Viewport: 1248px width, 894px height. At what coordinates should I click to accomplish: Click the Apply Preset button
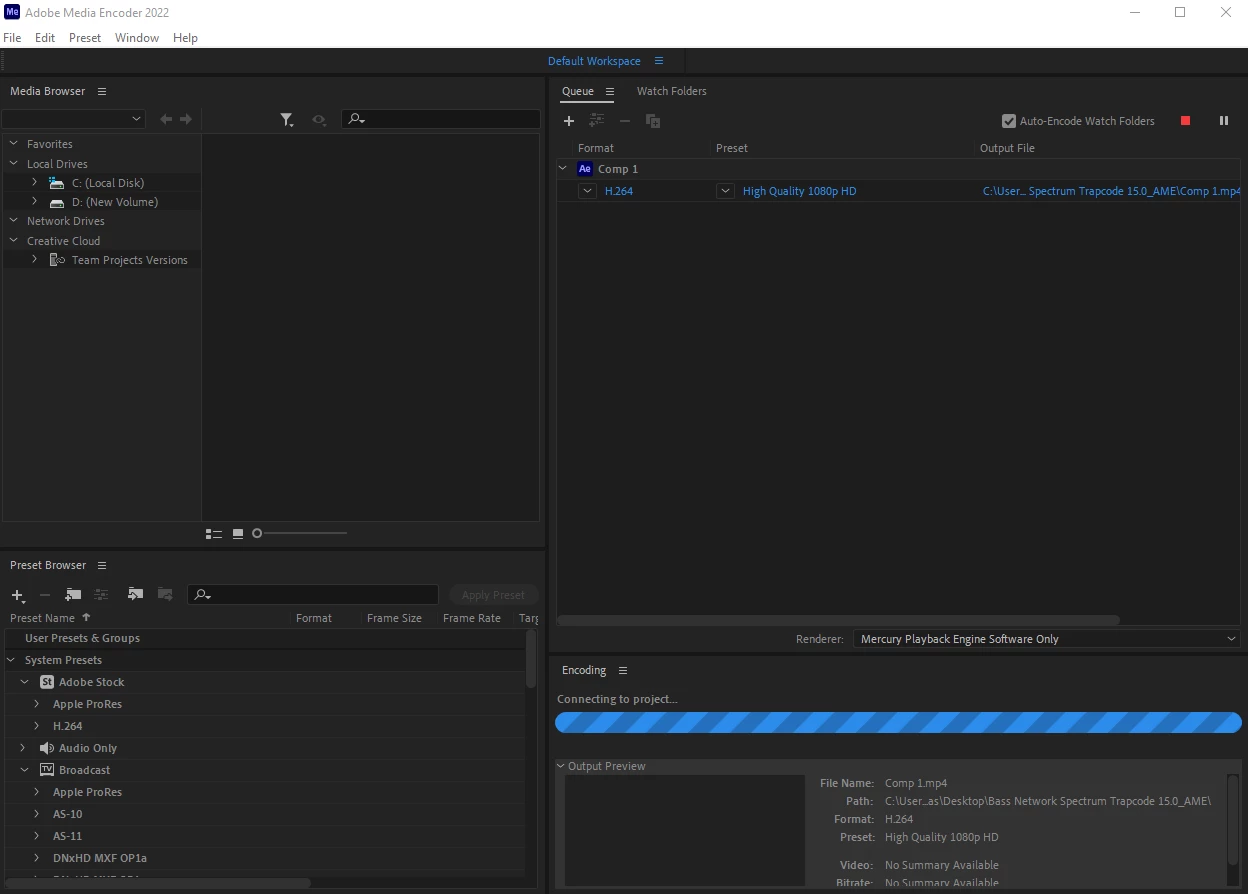click(493, 595)
